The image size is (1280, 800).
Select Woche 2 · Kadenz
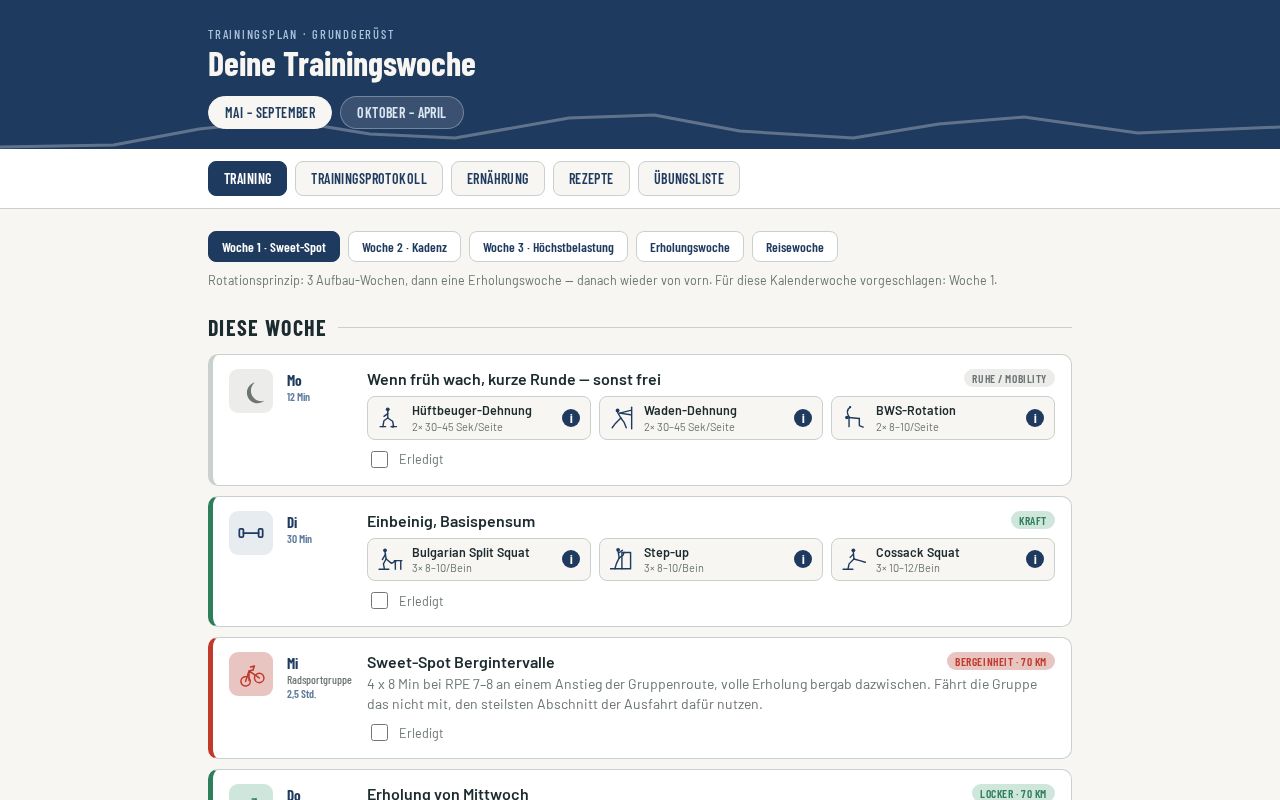tap(404, 247)
